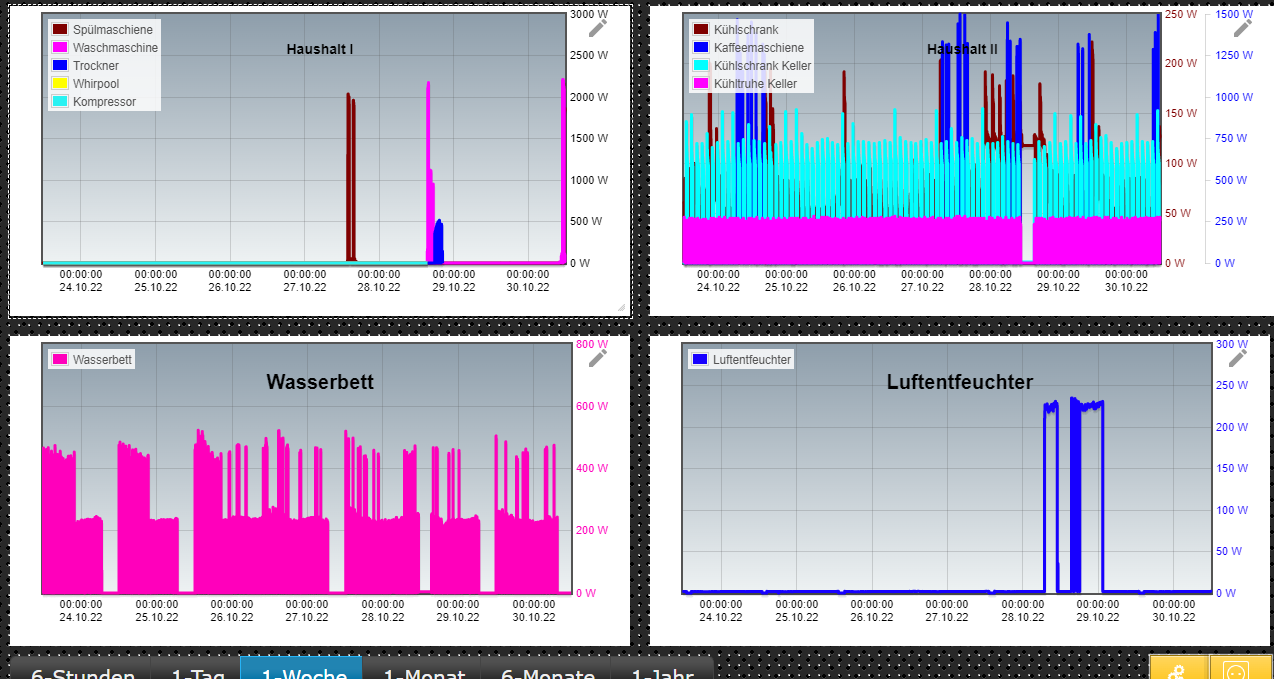Image resolution: width=1274 pixels, height=679 pixels.
Task: Toggle Kaffeemaschiene series in legend
Action: (x=748, y=48)
